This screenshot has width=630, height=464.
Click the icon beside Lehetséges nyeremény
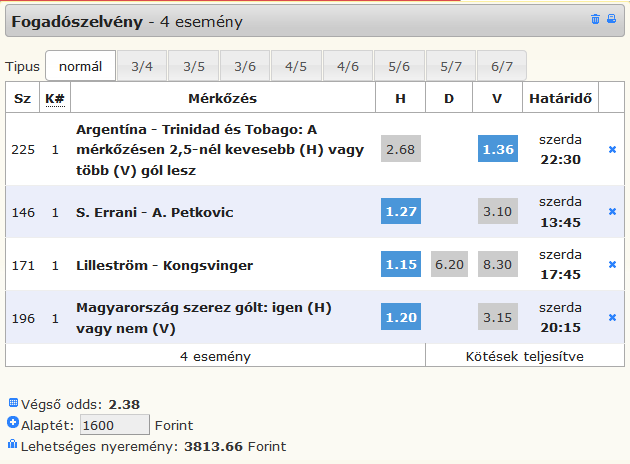[x=12, y=443]
